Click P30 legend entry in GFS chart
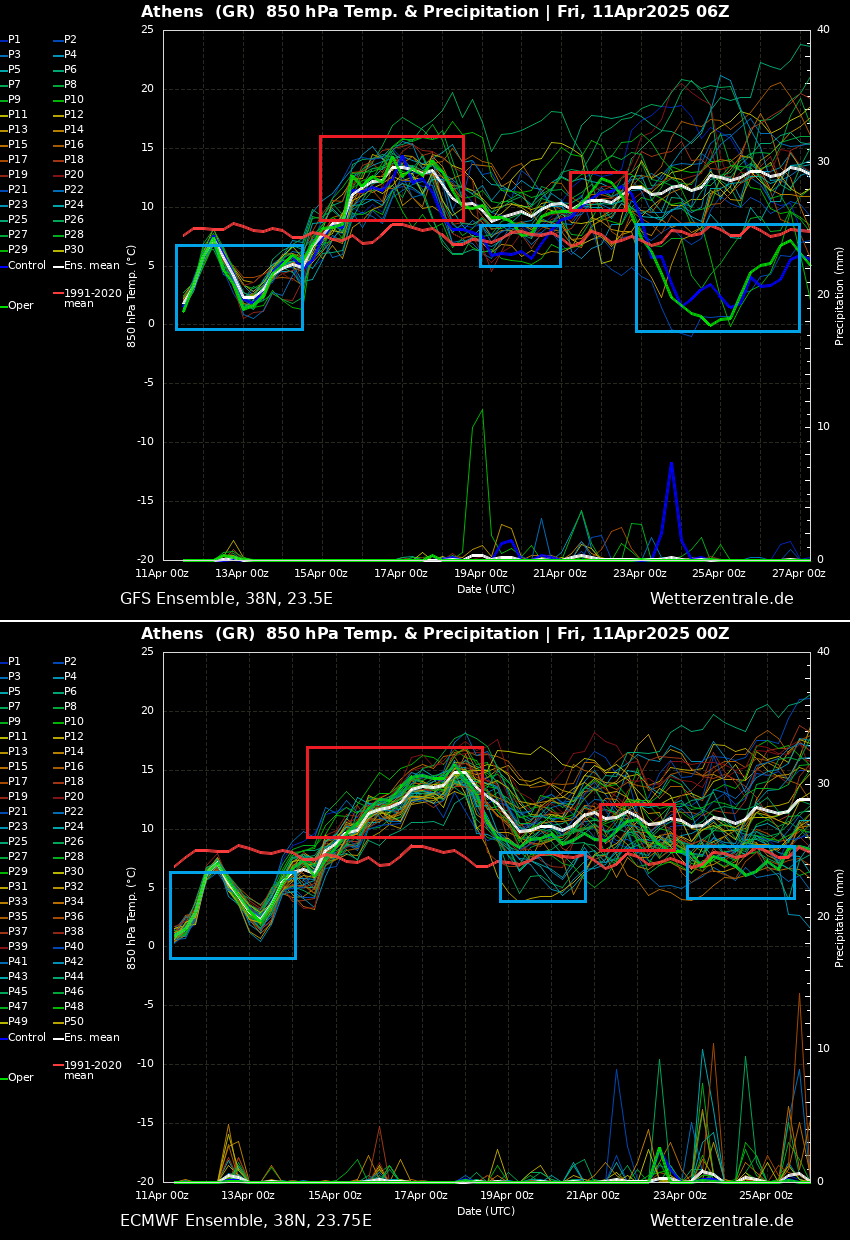Viewport: 850px width, 1240px height. [x=73, y=250]
